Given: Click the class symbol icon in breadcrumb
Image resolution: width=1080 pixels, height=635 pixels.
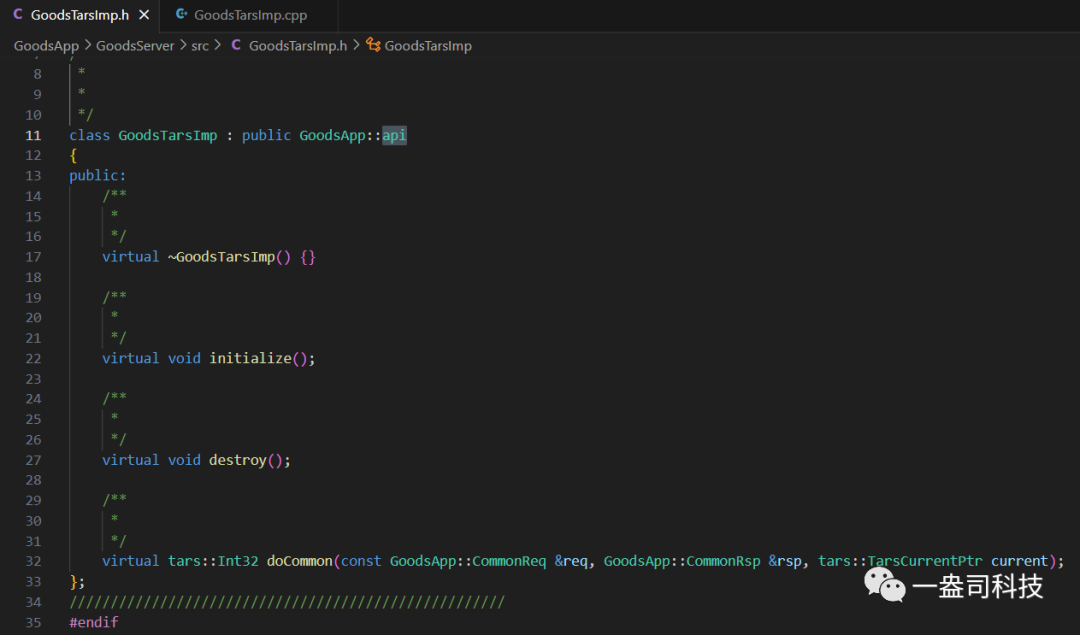Looking at the screenshot, I should pyautogui.click(x=373, y=45).
